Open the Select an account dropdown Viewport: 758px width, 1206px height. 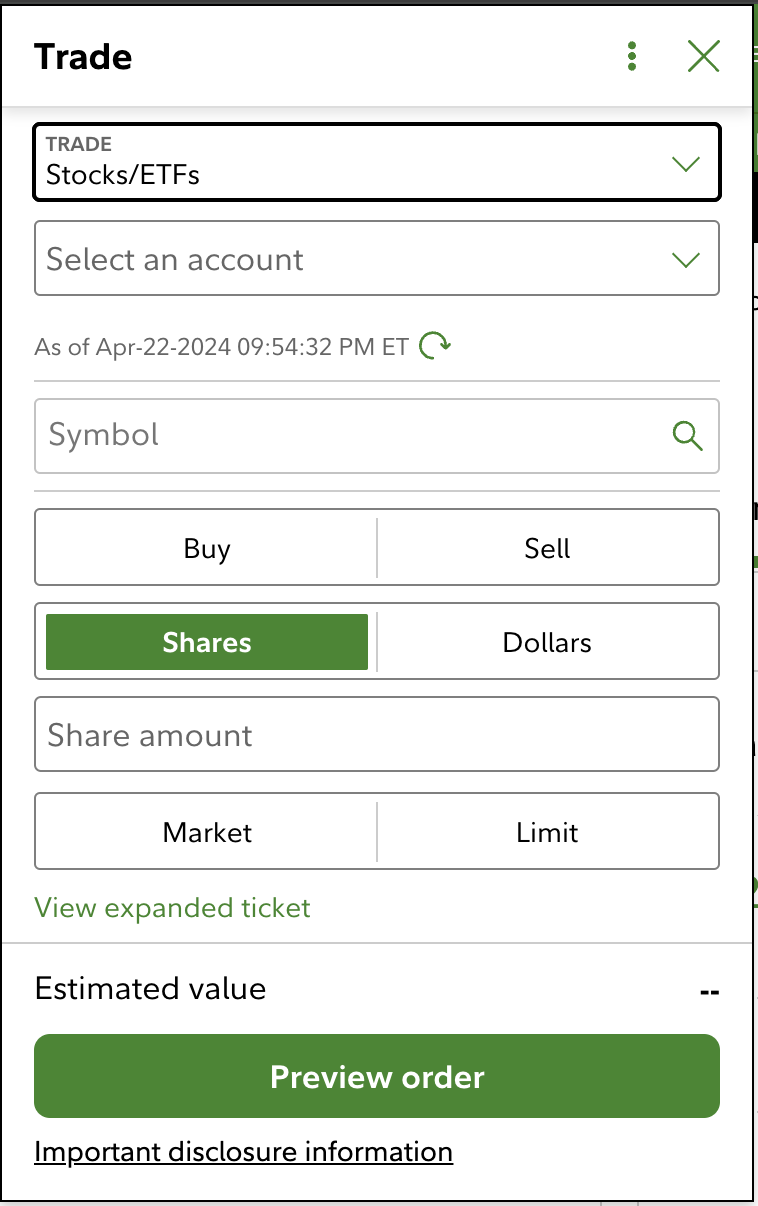(x=376, y=259)
